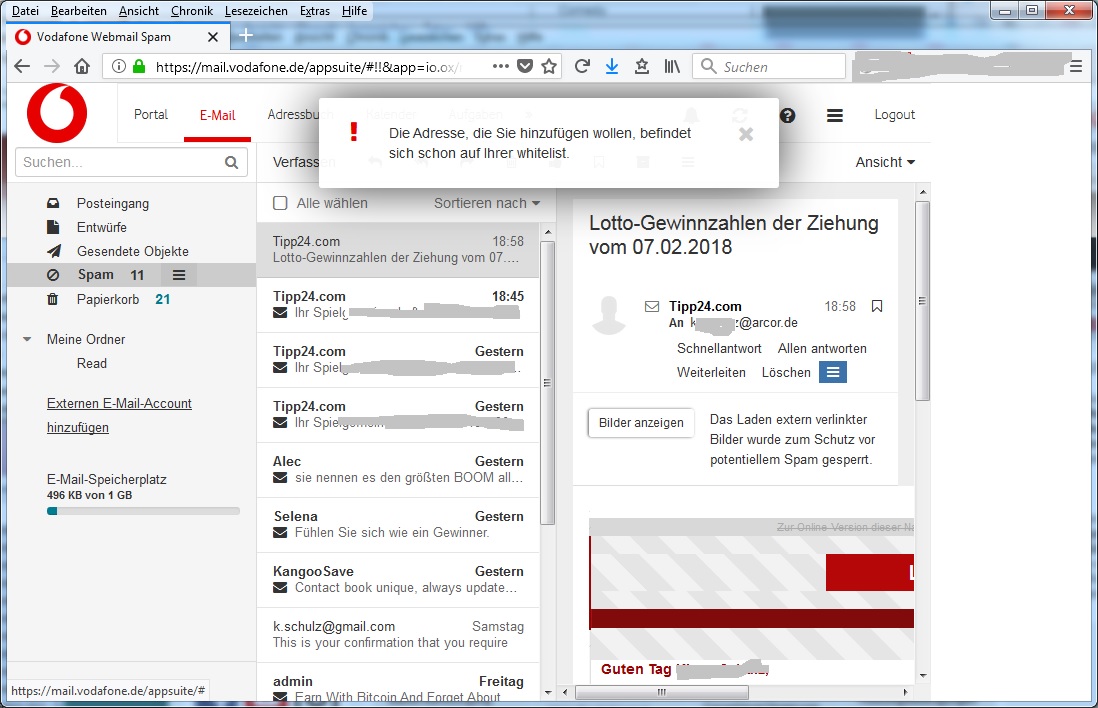Click the browser URL address field
The height and width of the screenshot is (708, 1098).
308,67
